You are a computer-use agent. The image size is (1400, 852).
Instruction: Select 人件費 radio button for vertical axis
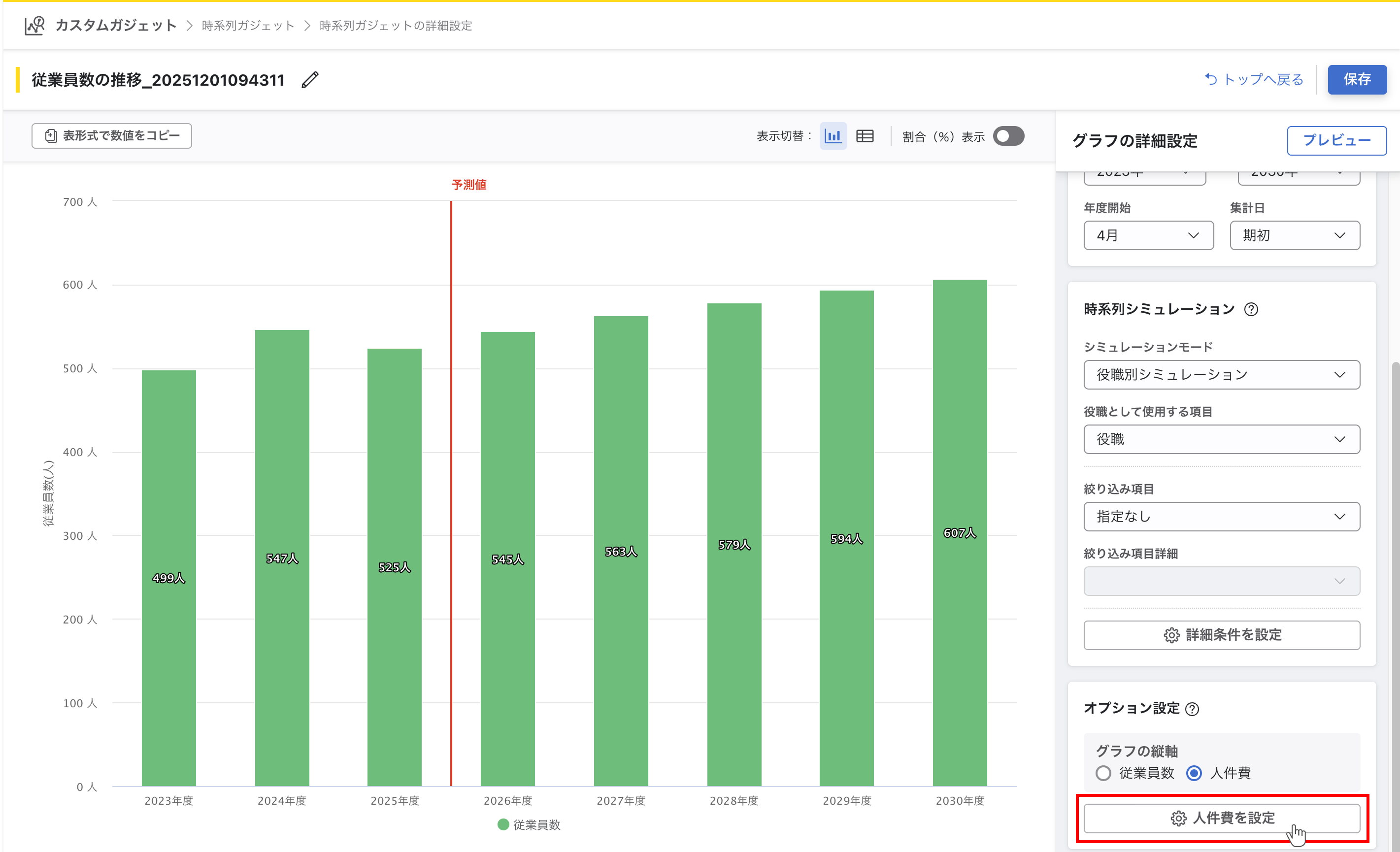pos(1194,773)
